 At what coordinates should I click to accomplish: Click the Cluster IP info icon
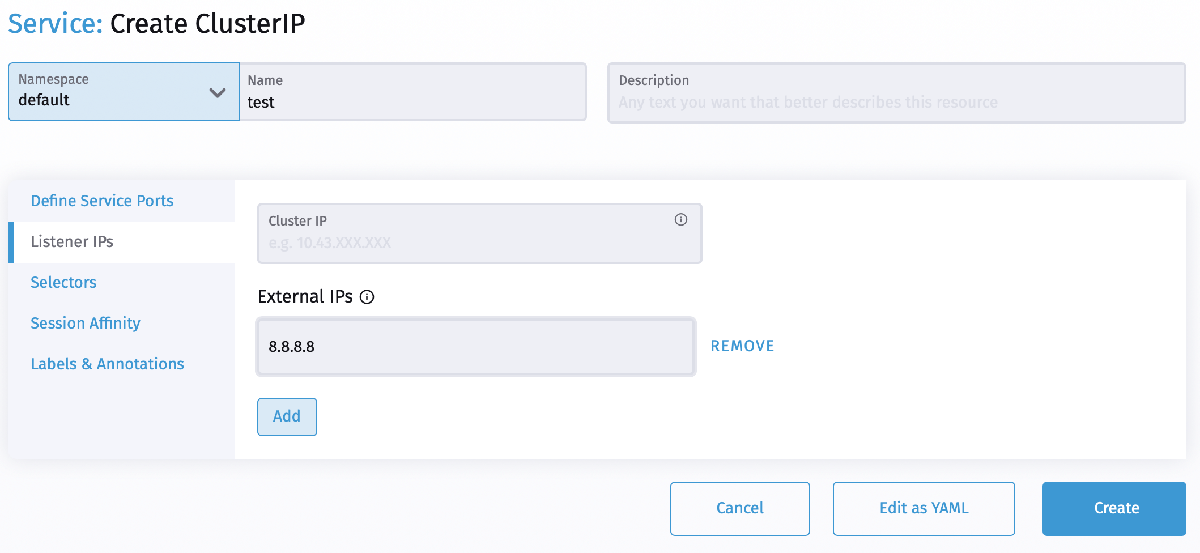point(681,220)
